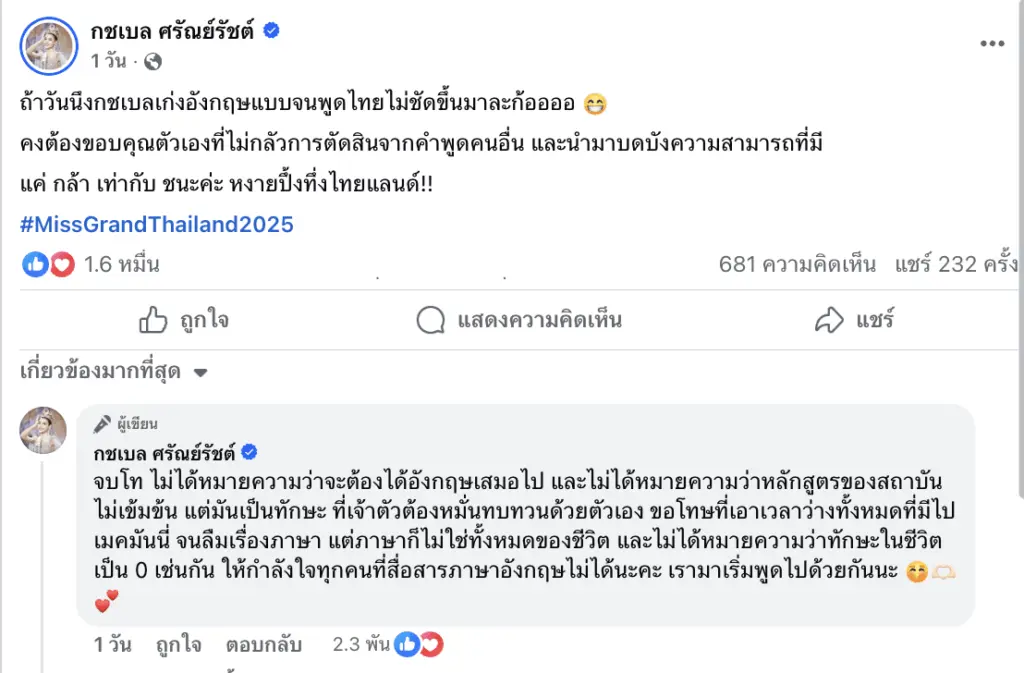The height and width of the screenshot is (673, 1024).
Task: Click the globe public audience icon
Action: [153, 62]
